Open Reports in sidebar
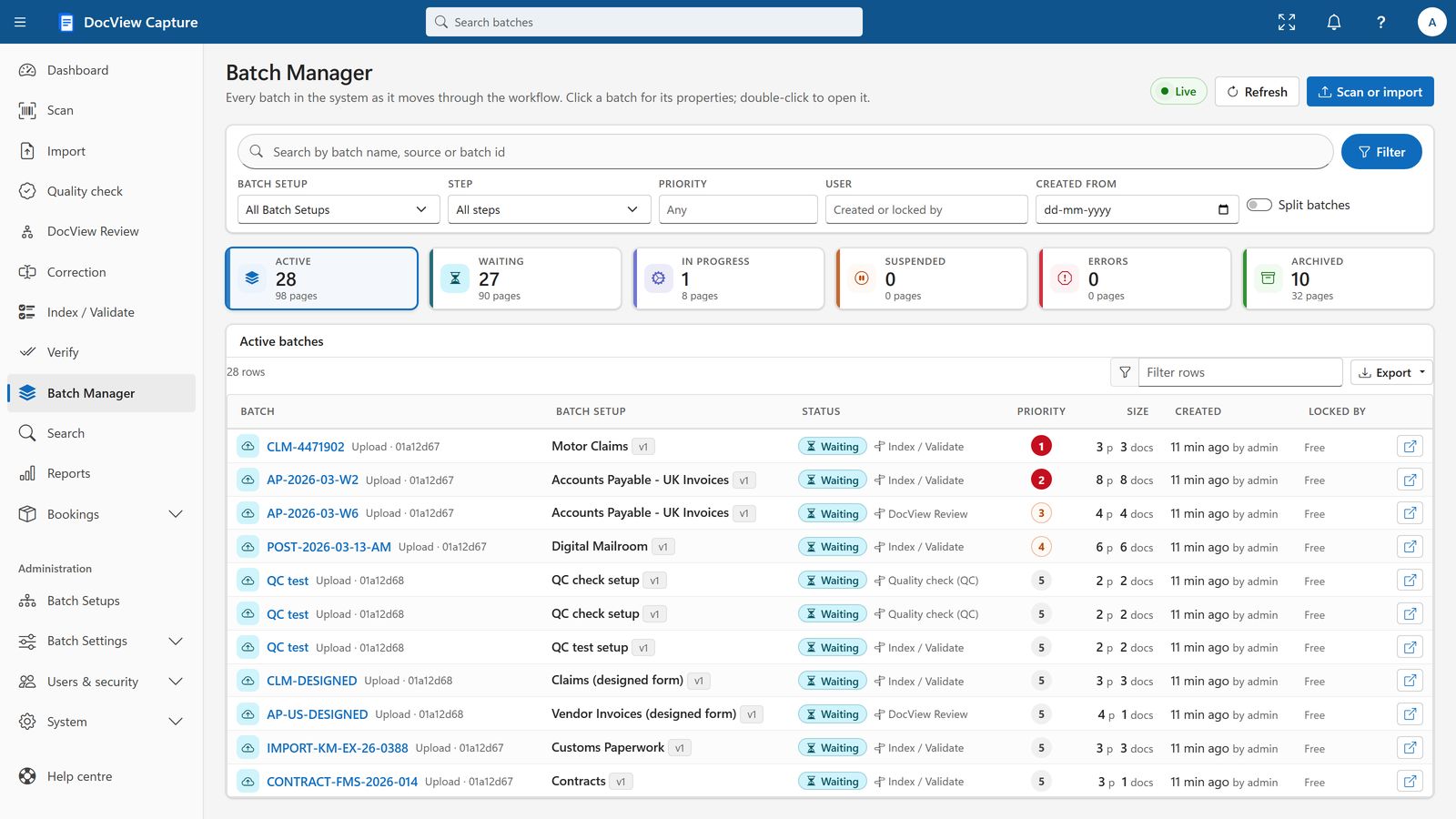1456x819 pixels. click(101, 473)
